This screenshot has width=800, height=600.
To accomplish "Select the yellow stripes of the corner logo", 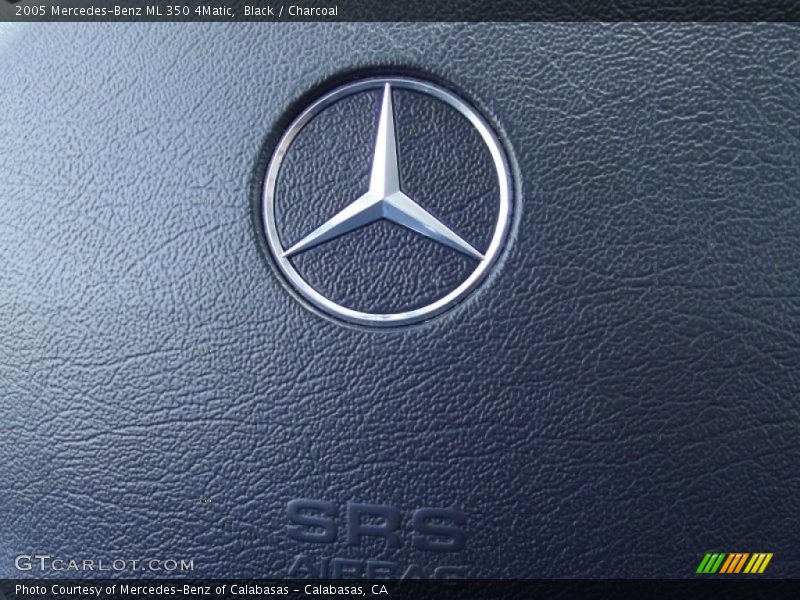I will tap(759, 563).
